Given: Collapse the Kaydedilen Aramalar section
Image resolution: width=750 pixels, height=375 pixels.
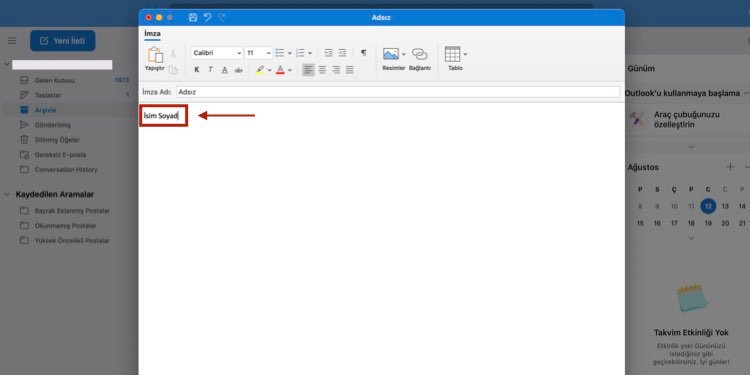Looking at the screenshot, I should click(x=7, y=194).
